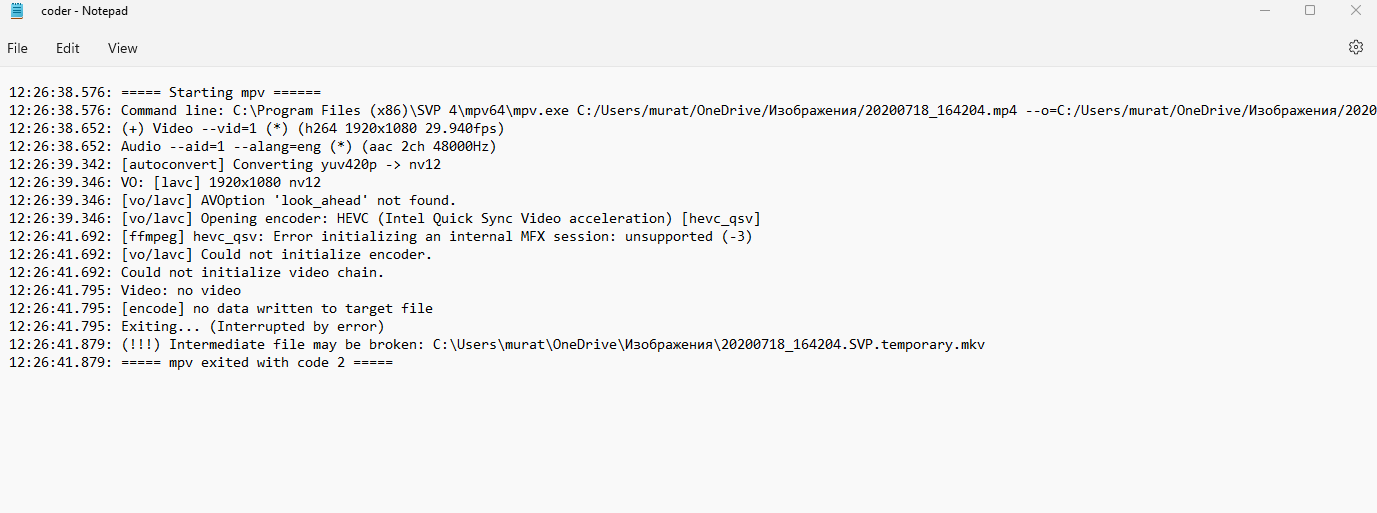Maximize the Notepad window
This screenshot has height=513, width=1377.
(1310, 11)
